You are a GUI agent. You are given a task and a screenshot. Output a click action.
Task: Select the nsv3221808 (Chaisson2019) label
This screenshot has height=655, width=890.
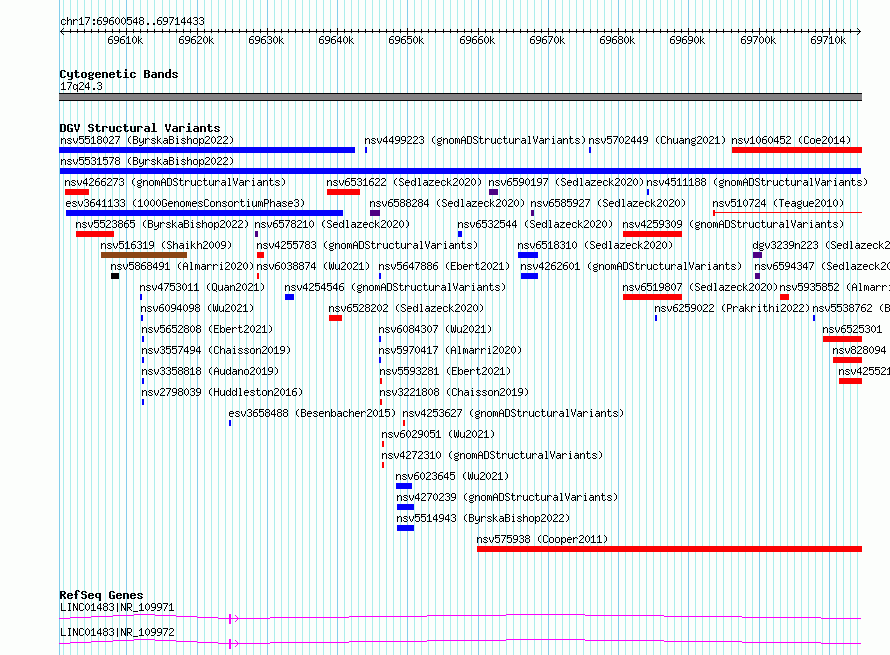[x=454, y=392]
